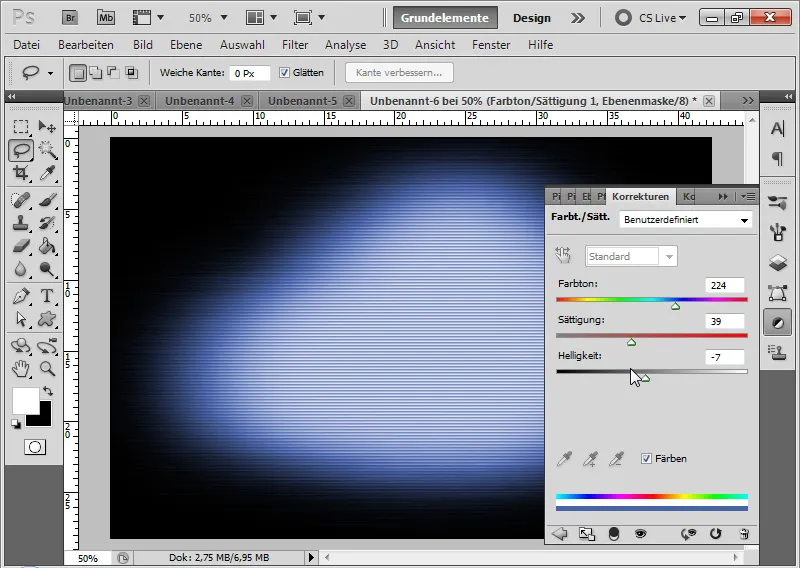
Task: Select the 3D Camera Rotate tool
Action: tap(47, 345)
